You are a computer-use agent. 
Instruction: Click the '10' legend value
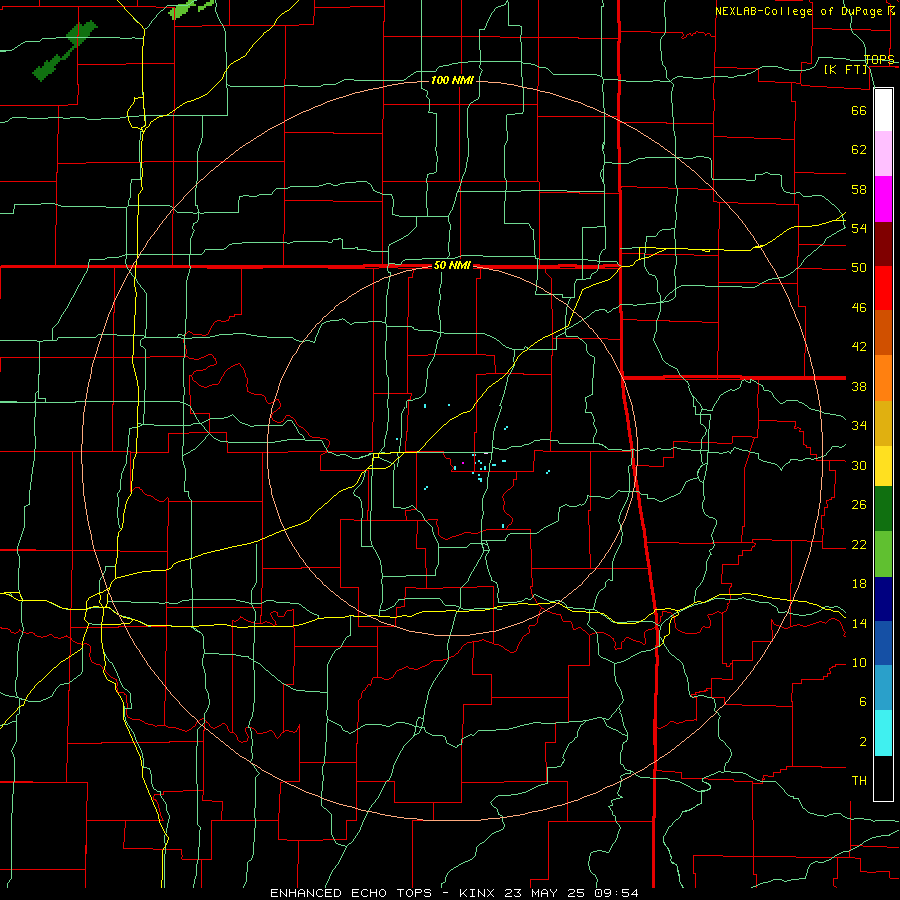[x=859, y=663]
